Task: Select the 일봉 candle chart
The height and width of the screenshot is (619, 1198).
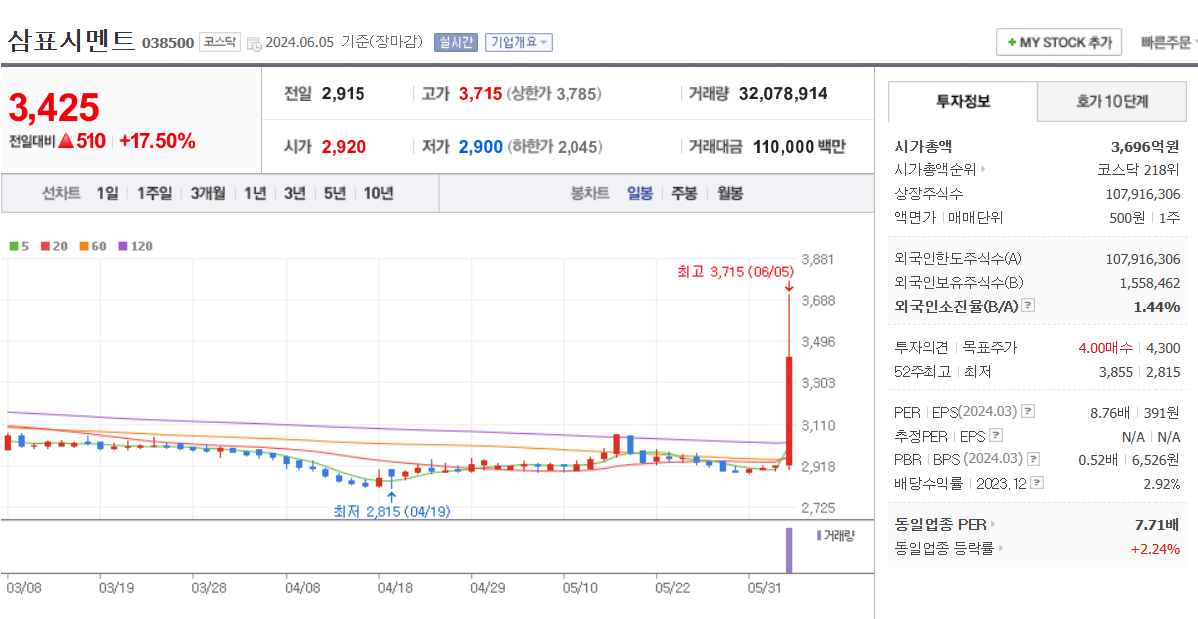Action: (639, 193)
